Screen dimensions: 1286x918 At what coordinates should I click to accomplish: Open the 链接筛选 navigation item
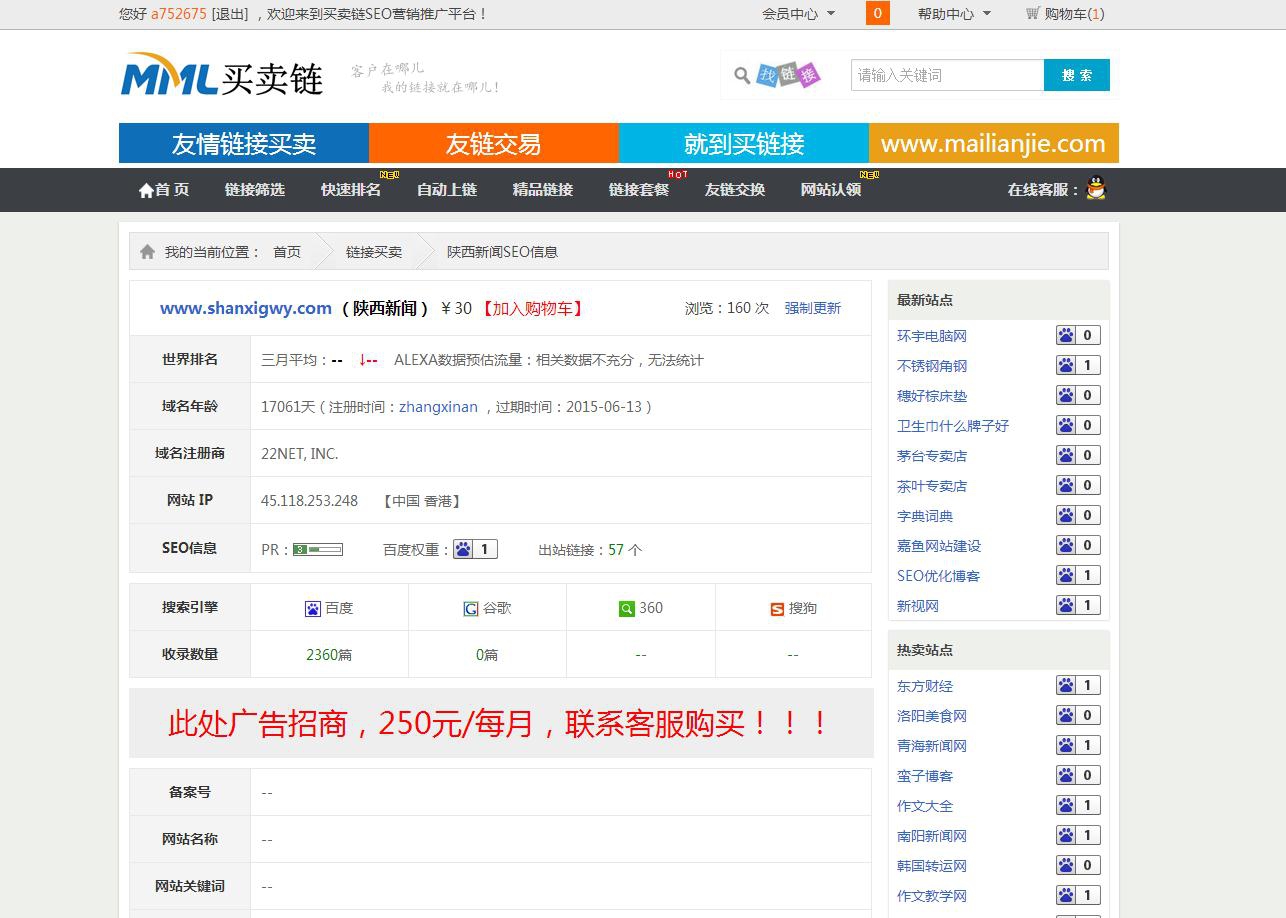[x=255, y=189]
